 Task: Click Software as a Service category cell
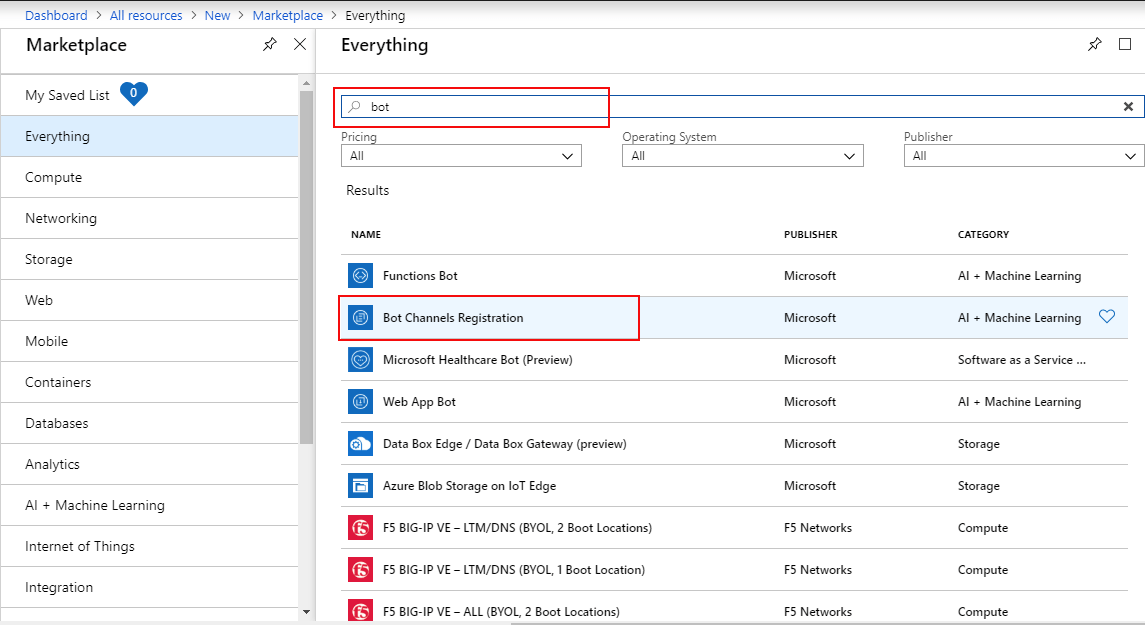pyautogui.click(x=1022, y=360)
